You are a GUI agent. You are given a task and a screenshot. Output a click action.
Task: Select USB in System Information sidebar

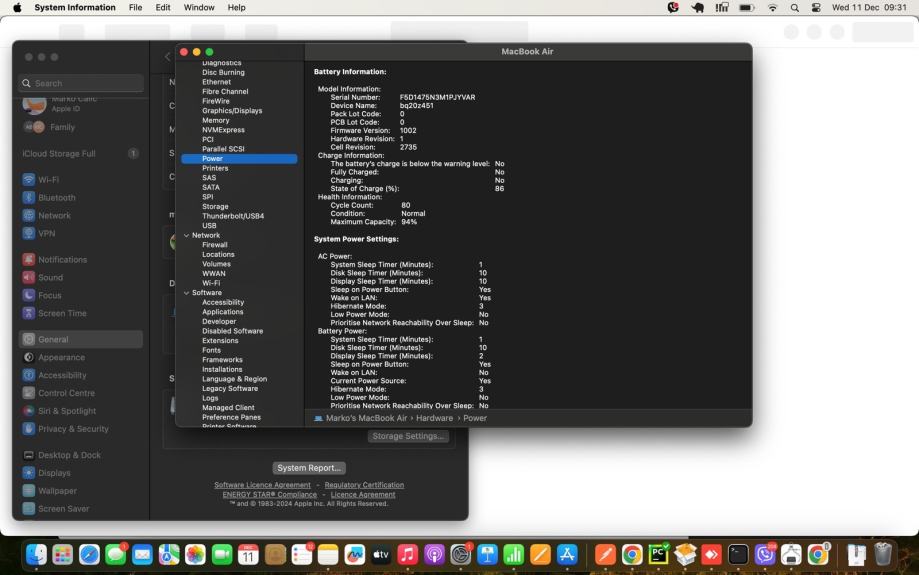click(209, 226)
